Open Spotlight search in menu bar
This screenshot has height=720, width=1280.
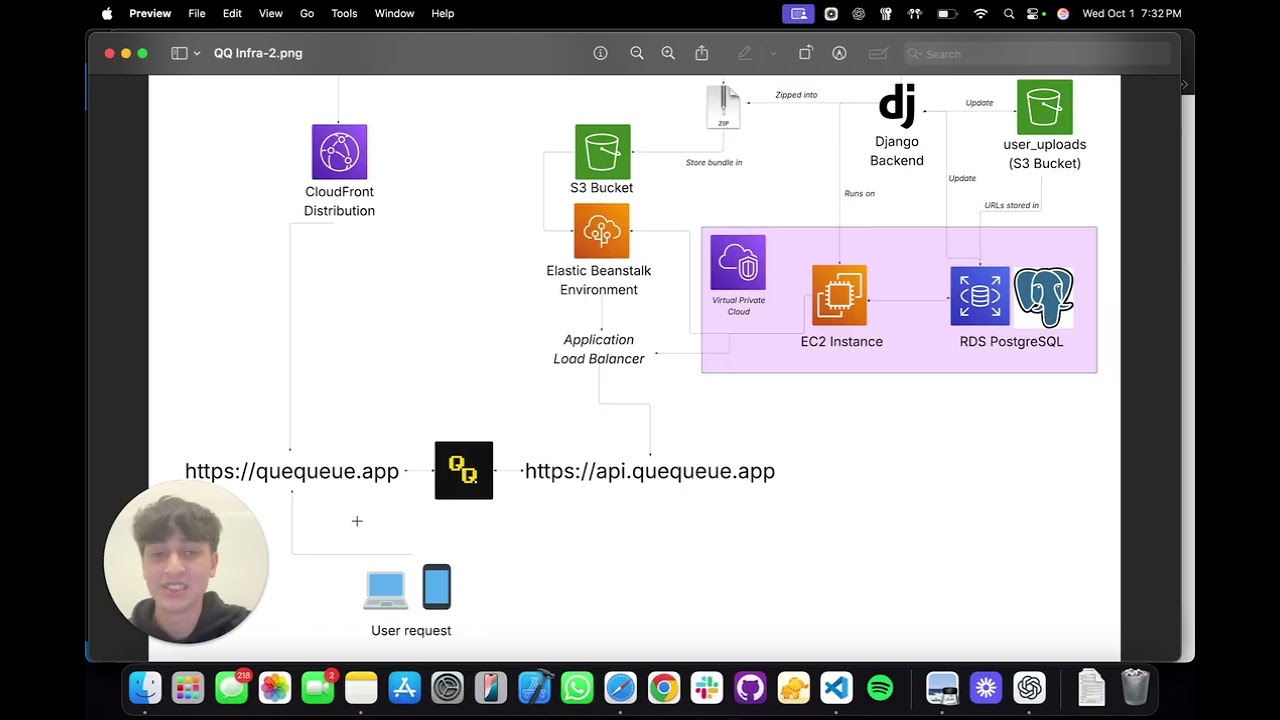(1009, 13)
